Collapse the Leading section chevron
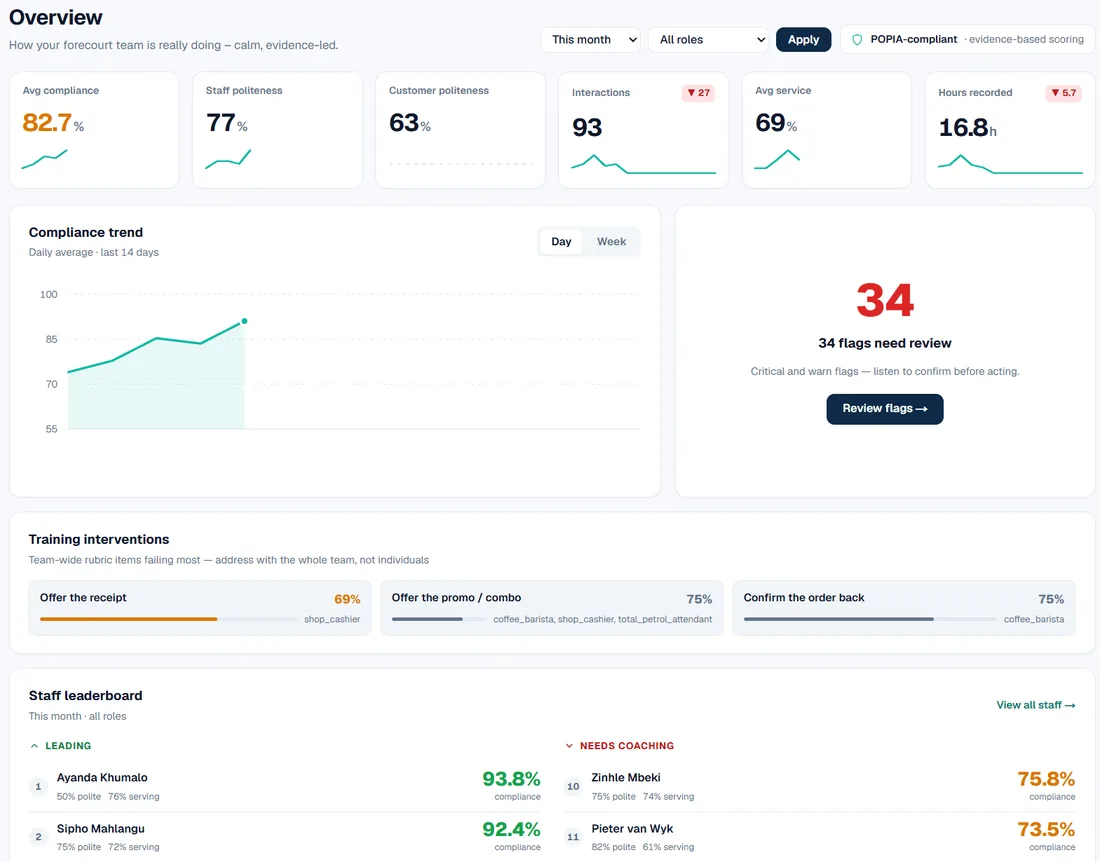The image size is (1100, 862). [34, 746]
